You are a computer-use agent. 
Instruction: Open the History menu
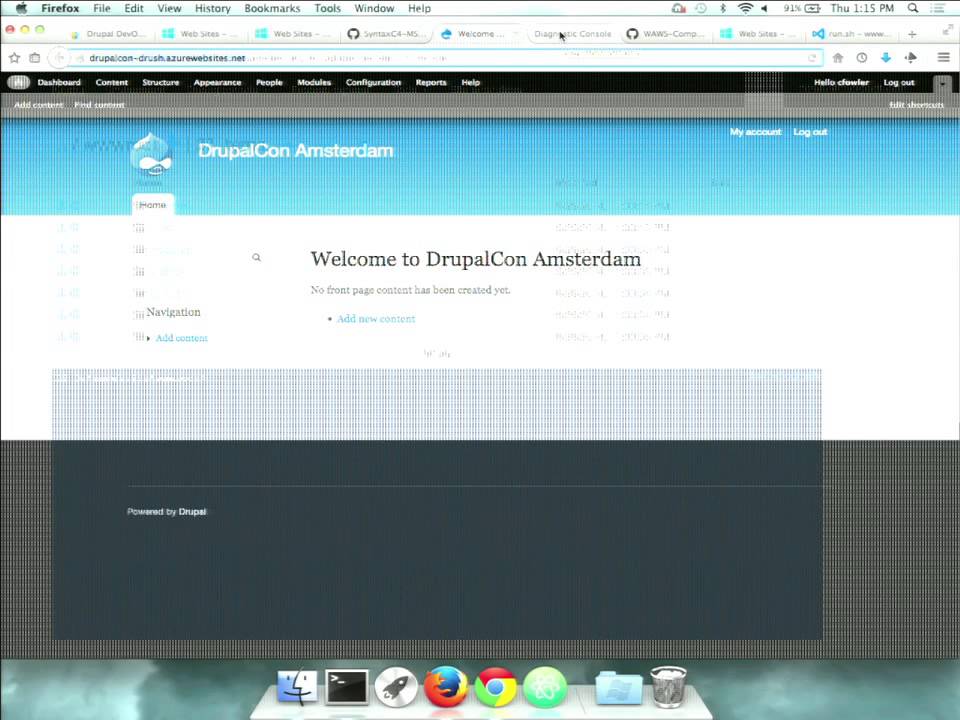pyautogui.click(x=212, y=9)
